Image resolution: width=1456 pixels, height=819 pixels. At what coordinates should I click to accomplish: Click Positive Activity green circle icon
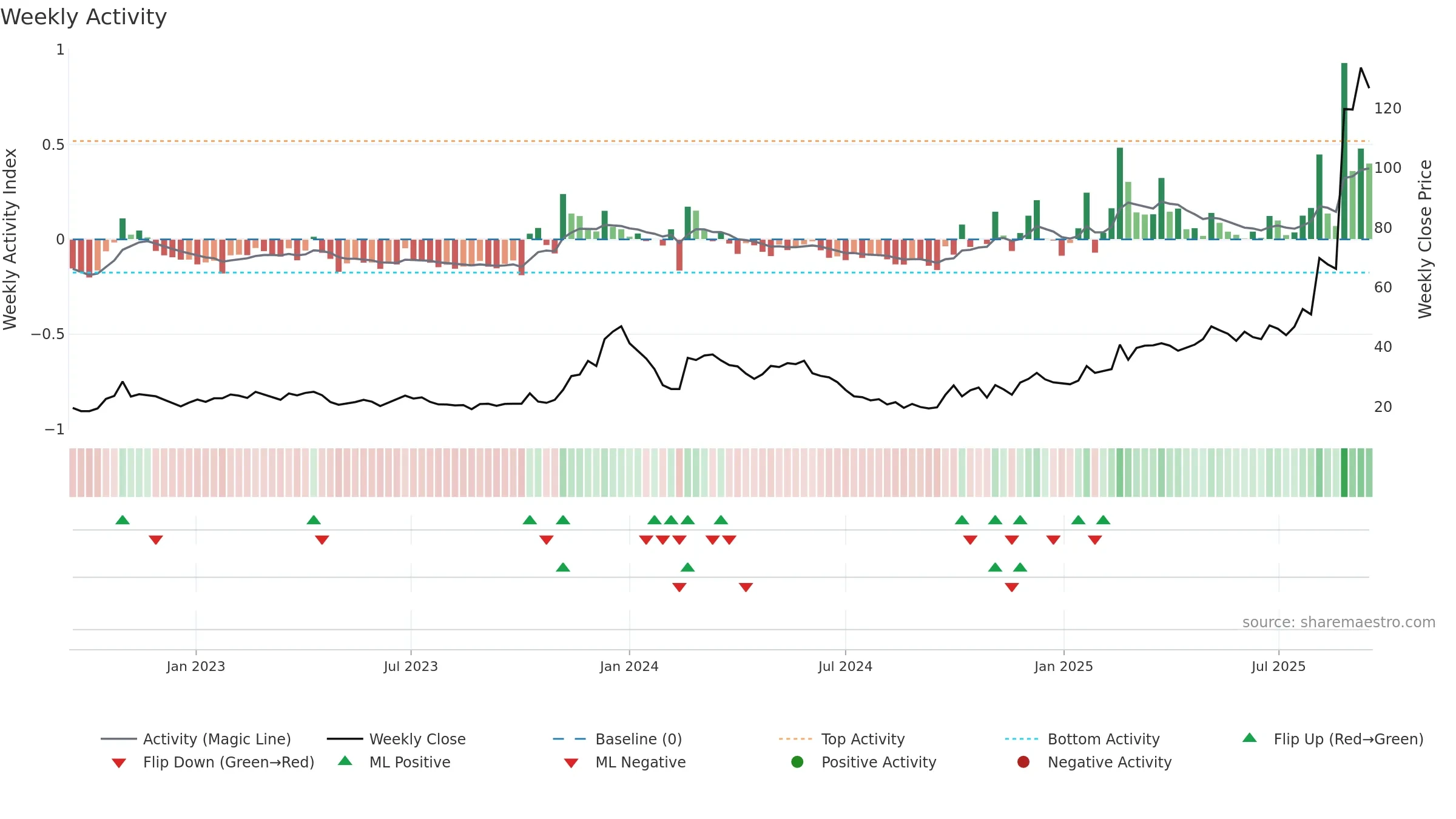pyautogui.click(x=797, y=762)
